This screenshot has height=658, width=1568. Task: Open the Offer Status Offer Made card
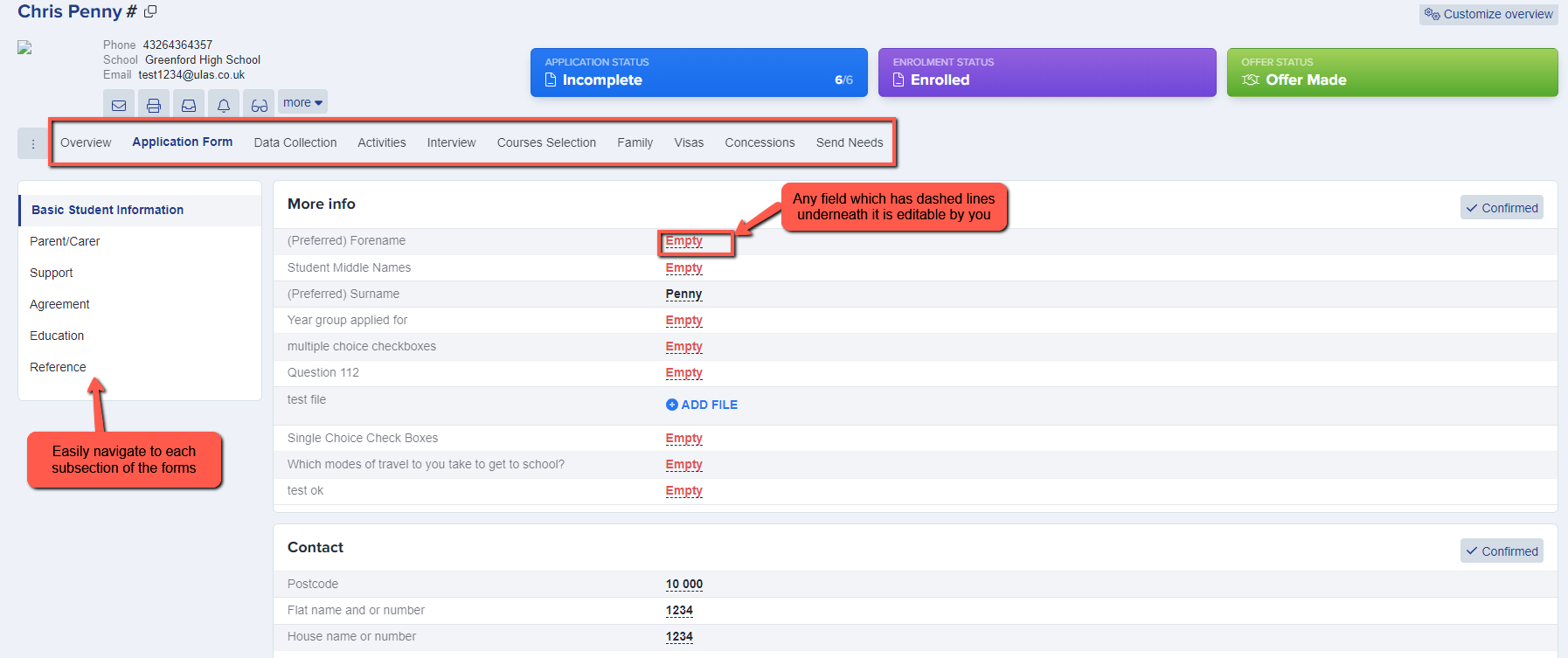[1392, 73]
